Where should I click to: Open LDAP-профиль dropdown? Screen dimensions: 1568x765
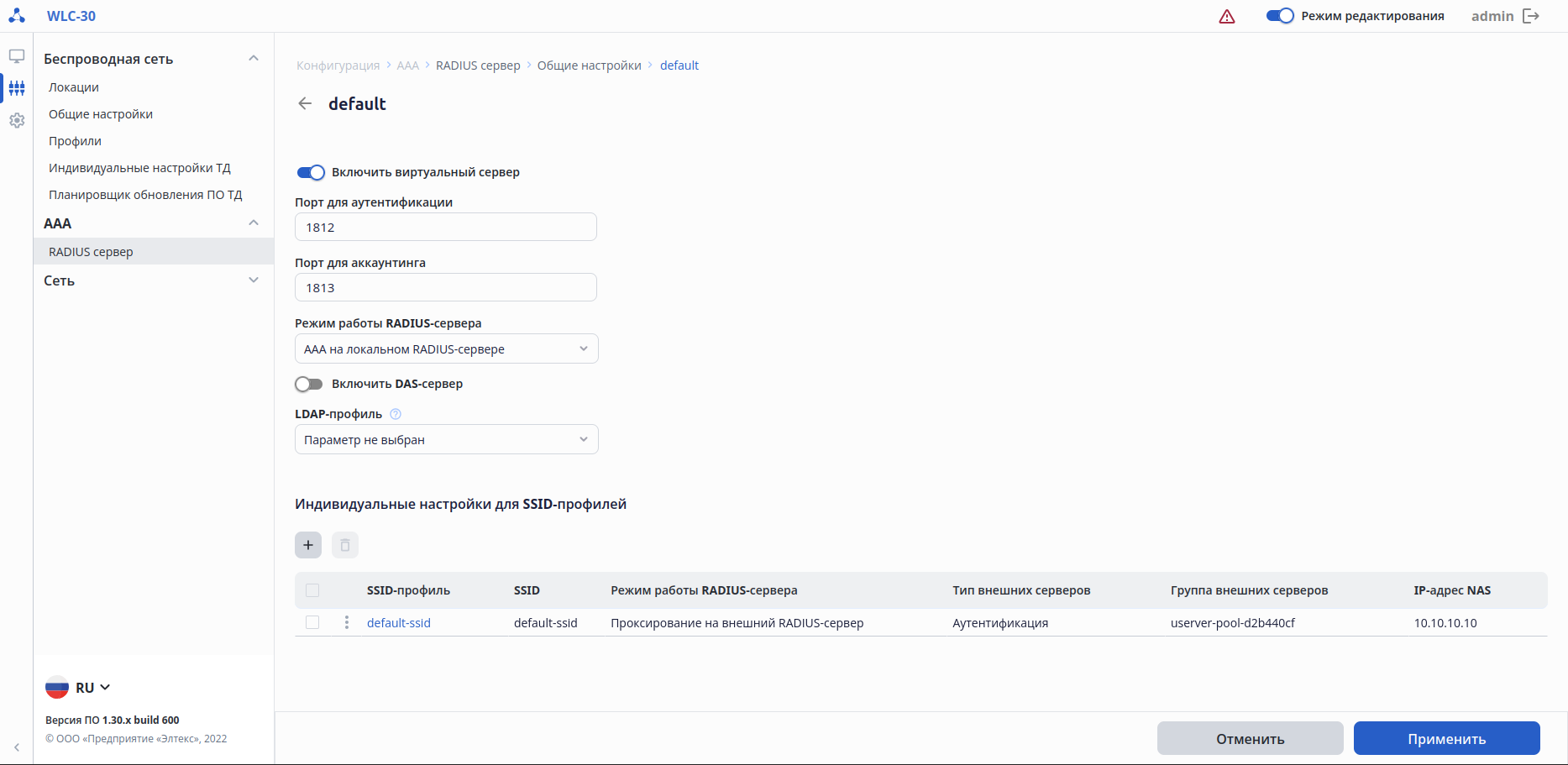446,440
